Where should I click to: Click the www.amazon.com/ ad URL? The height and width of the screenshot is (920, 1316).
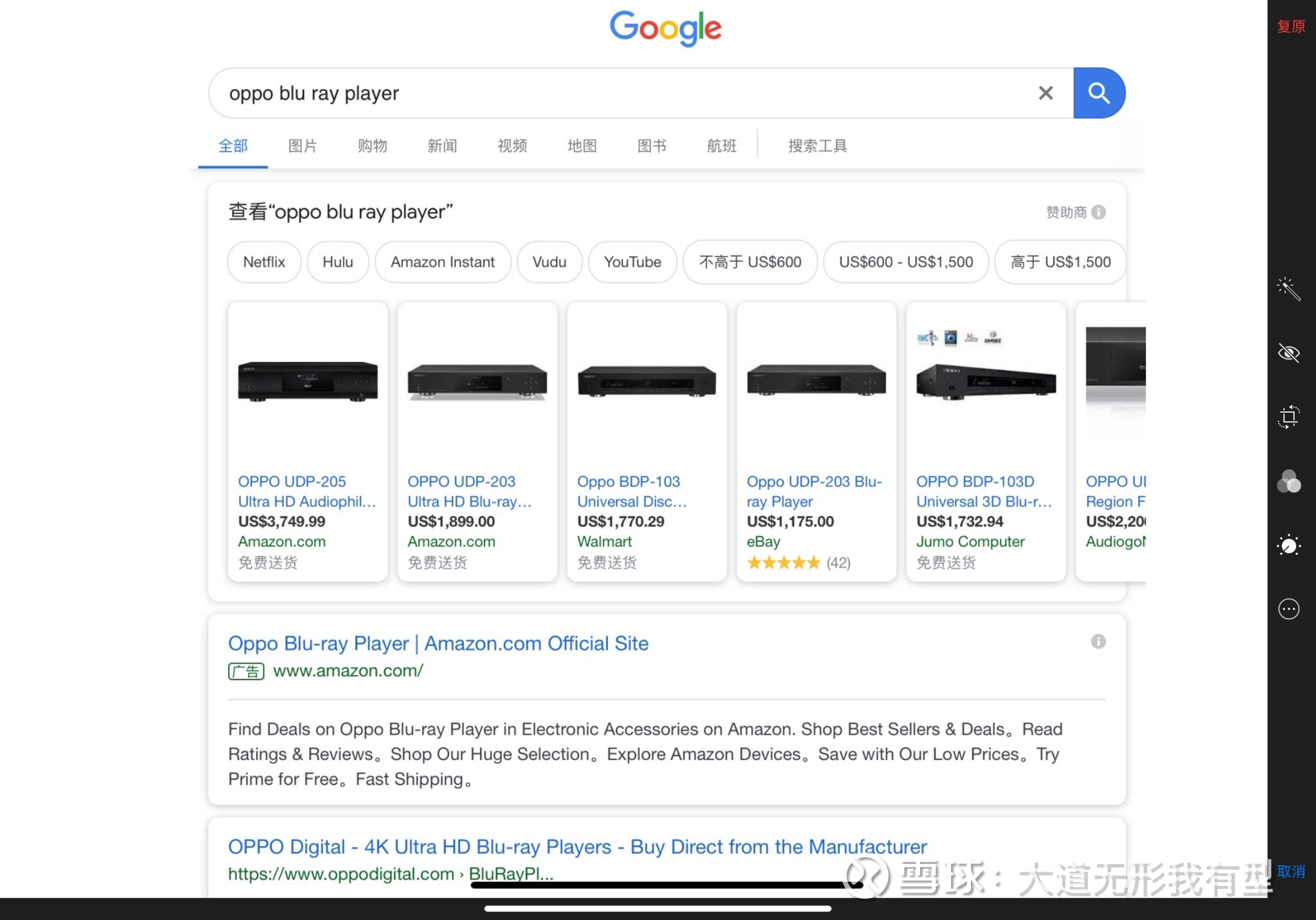pyautogui.click(x=348, y=671)
